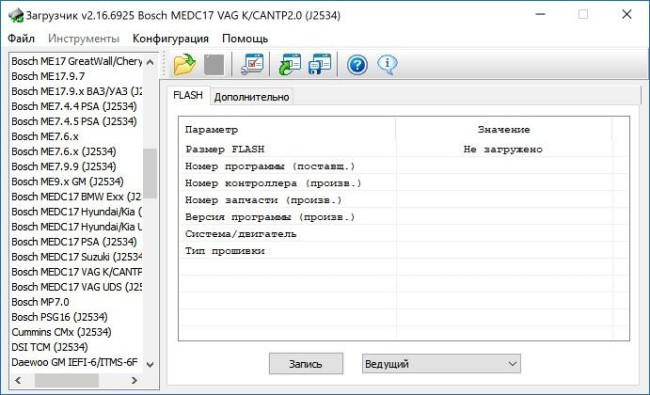Click Версия программы (произв.) row
This screenshot has width=650, height=395.
tap(404, 217)
